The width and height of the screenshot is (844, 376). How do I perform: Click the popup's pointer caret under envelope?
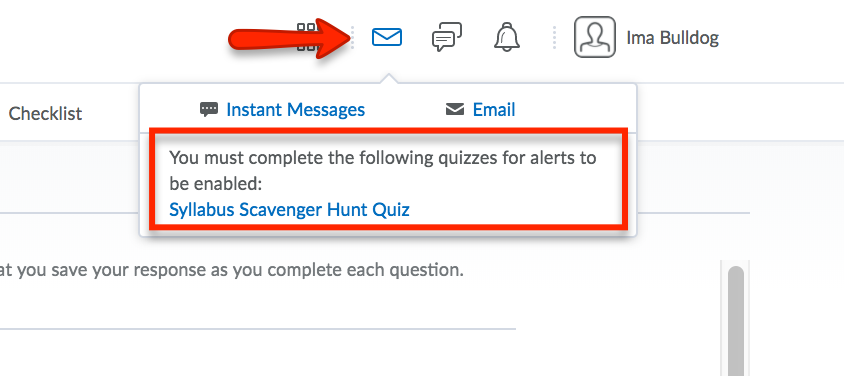pyautogui.click(x=387, y=79)
